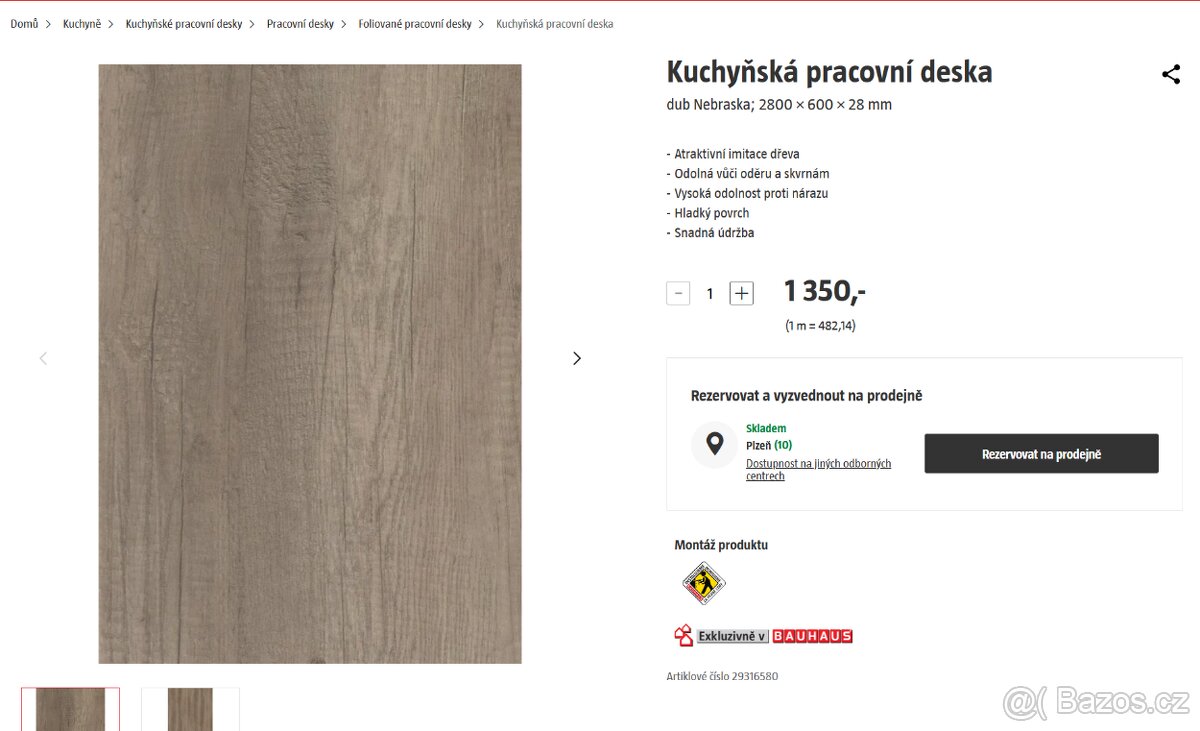Open Foliované pracovní desky breadcrumb
The height and width of the screenshot is (731, 1200).
[x=415, y=24]
